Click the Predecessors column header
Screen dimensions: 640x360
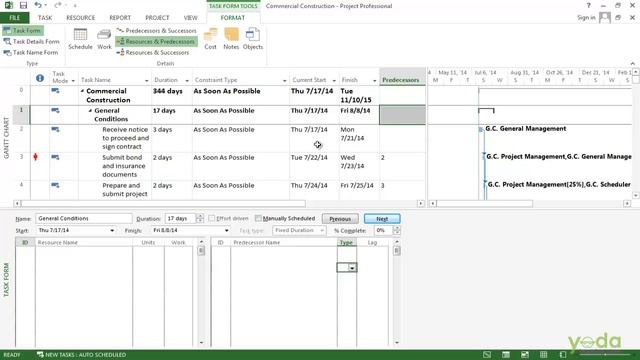click(402, 77)
